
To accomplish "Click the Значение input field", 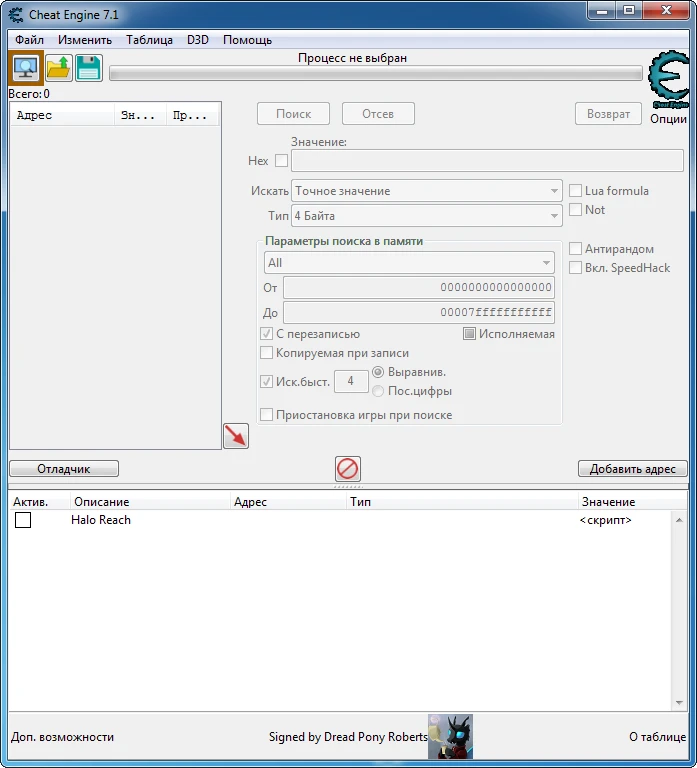I will click(487, 161).
